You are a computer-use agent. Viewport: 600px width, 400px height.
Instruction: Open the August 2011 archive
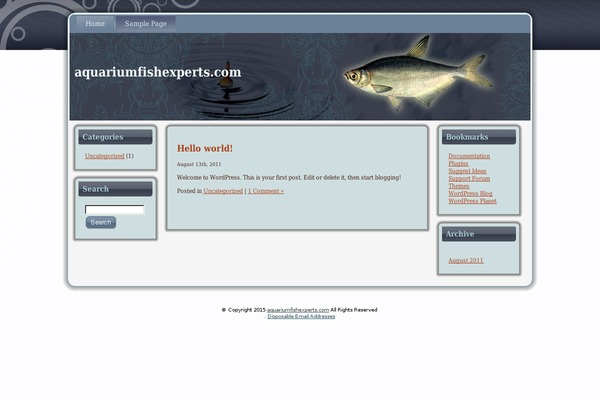[x=466, y=260]
